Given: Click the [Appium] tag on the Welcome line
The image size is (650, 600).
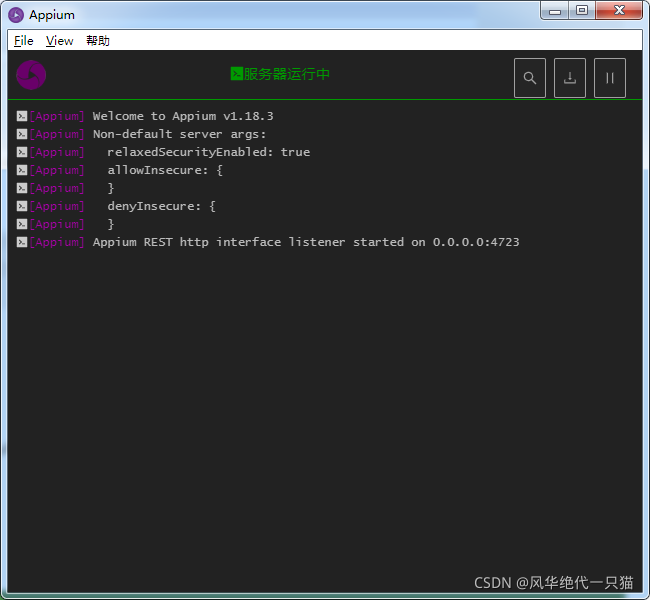Looking at the screenshot, I should tap(57, 116).
